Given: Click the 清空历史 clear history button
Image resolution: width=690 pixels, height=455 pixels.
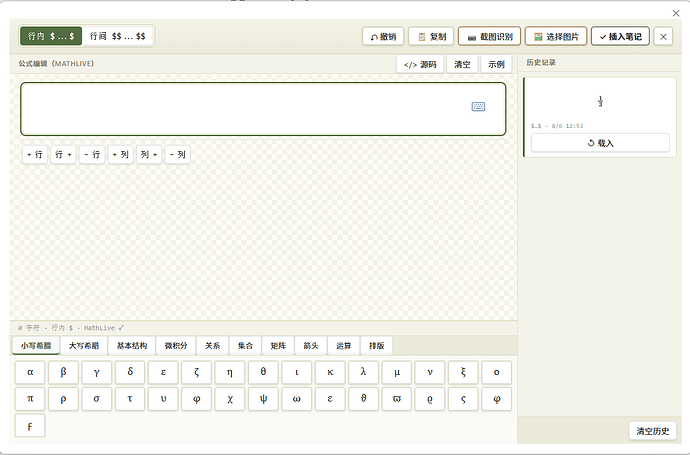Looking at the screenshot, I should (653, 431).
